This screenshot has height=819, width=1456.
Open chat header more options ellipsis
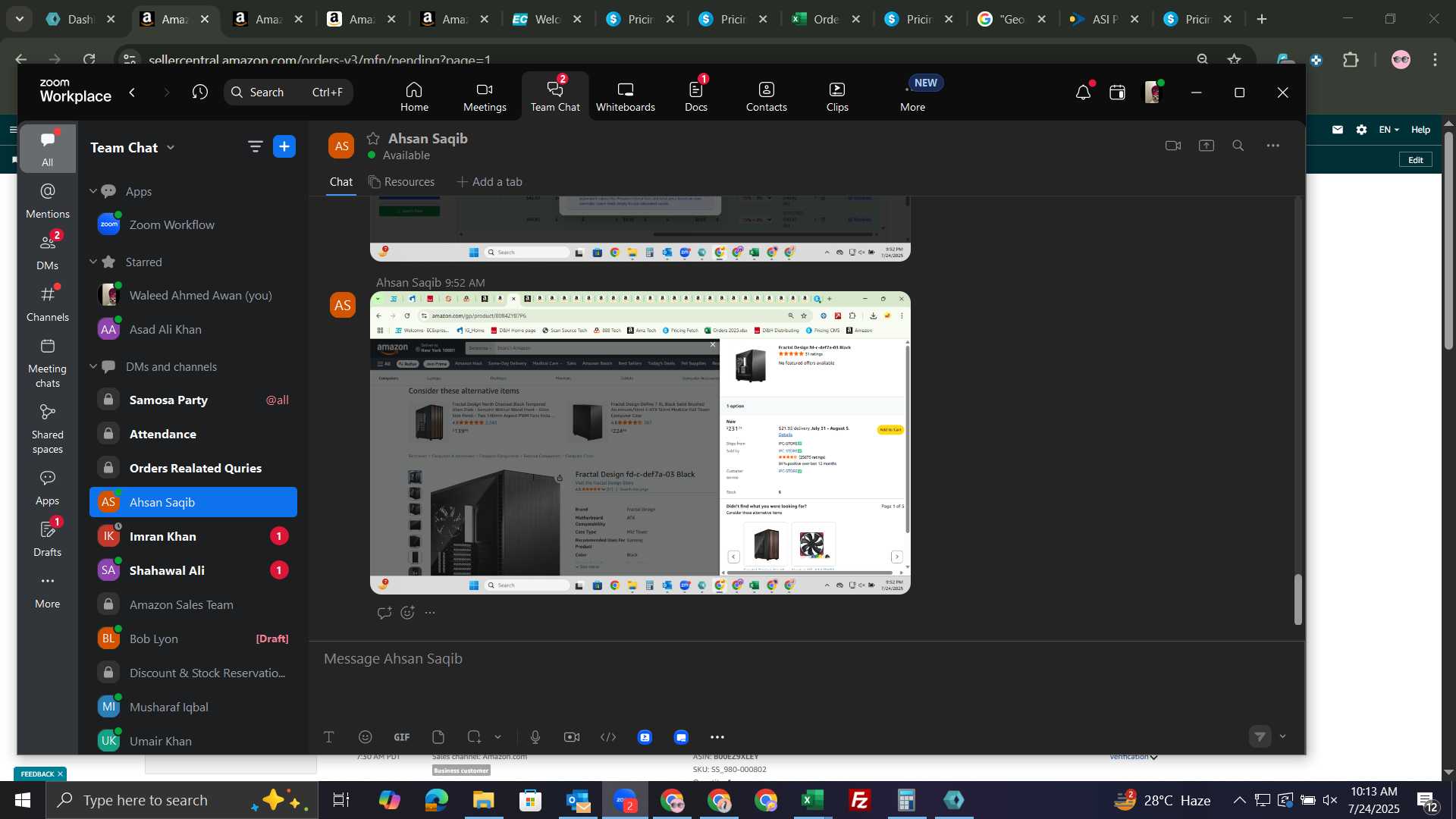tap(1272, 146)
